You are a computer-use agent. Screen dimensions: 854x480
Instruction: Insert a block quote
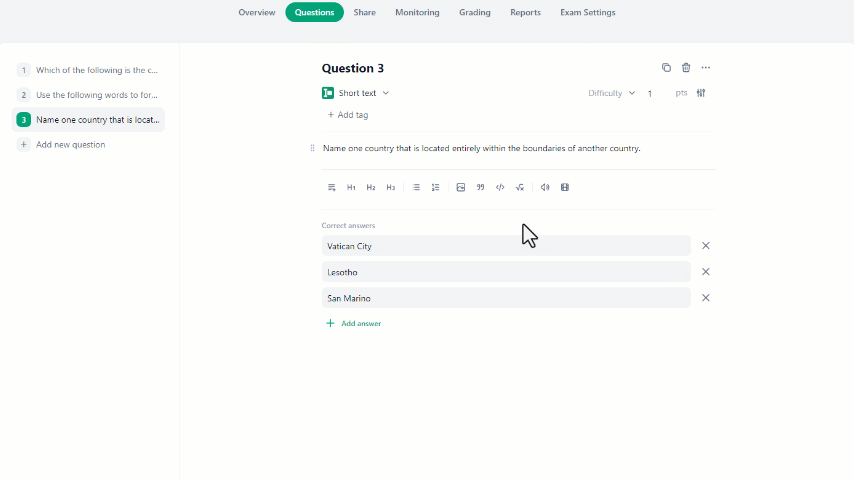480,187
